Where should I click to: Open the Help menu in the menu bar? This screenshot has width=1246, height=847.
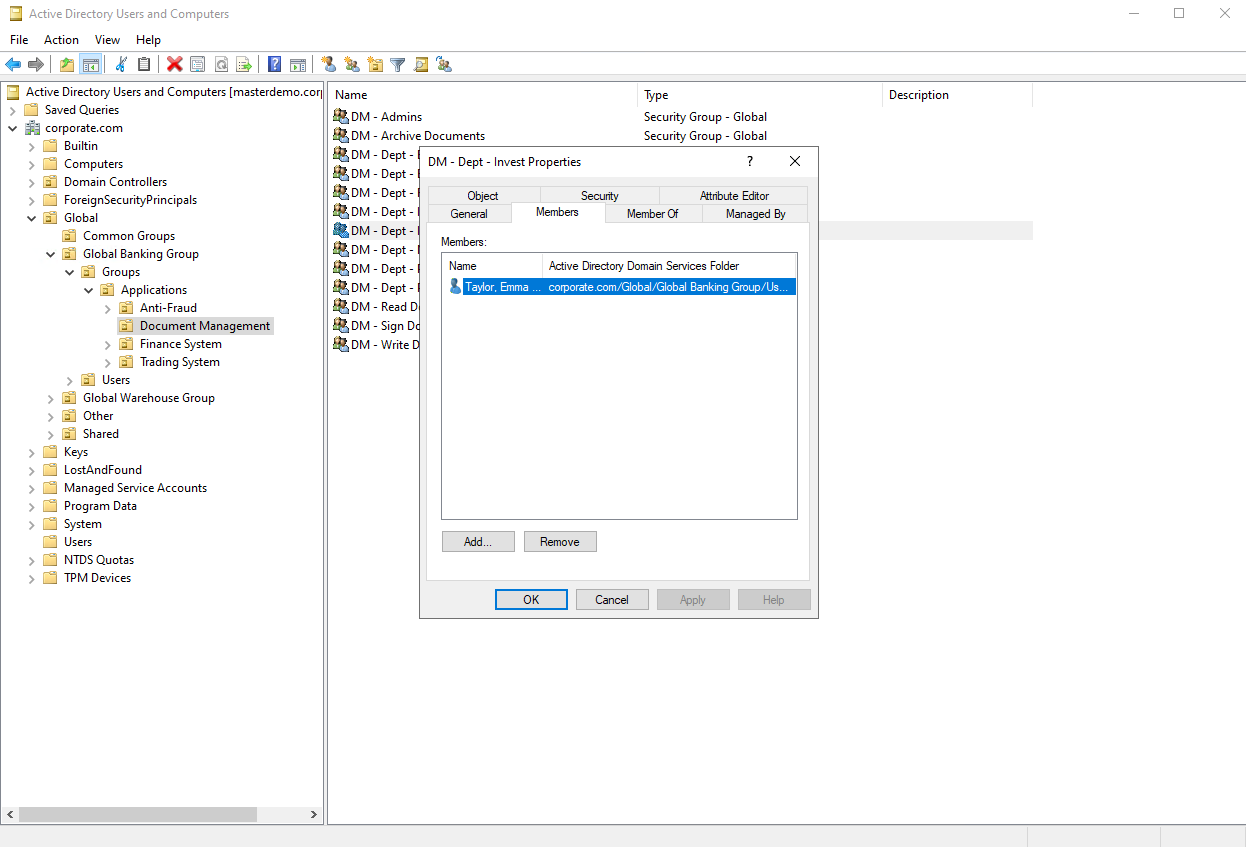pos(148,40)
